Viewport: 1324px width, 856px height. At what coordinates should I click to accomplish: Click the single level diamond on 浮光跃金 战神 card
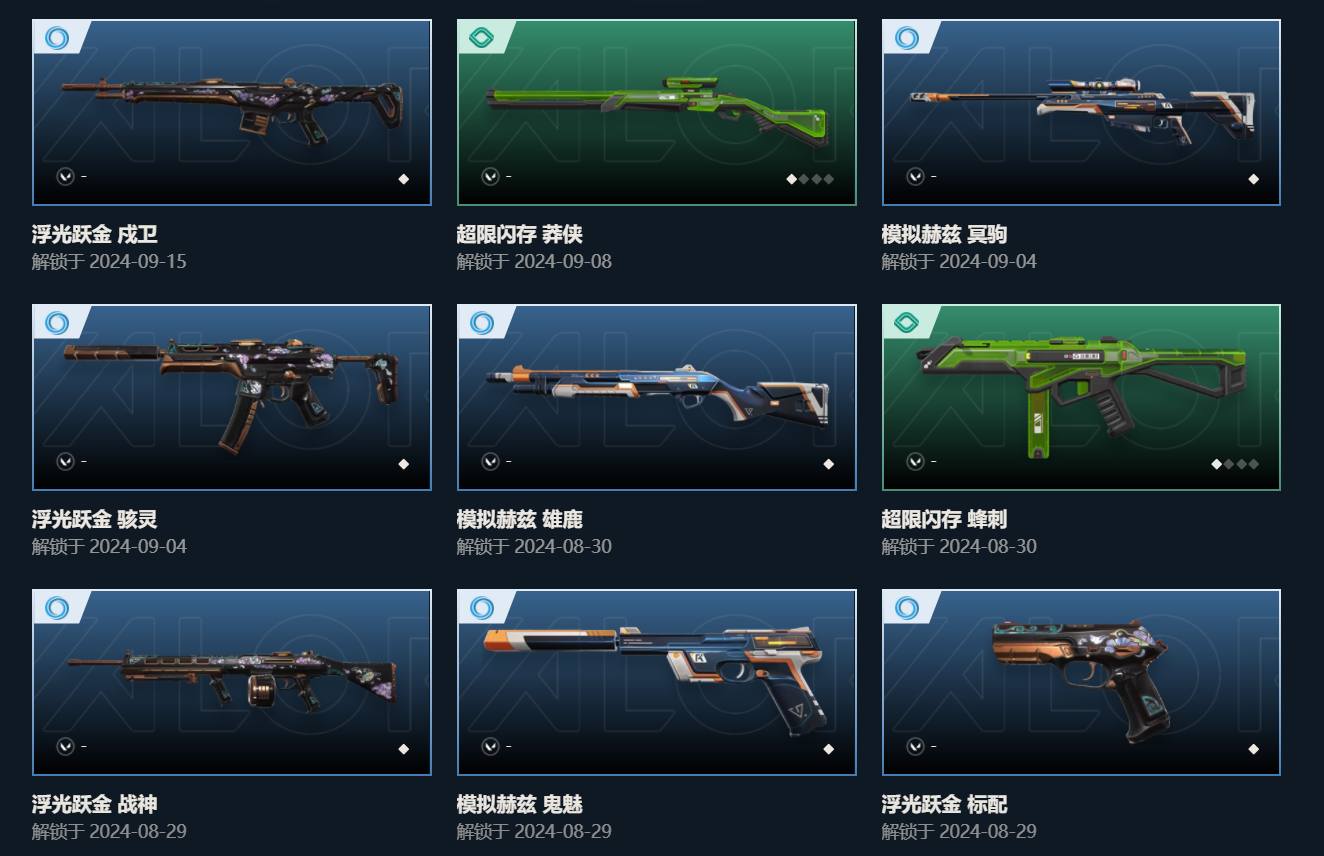click(x=404, y=749)
